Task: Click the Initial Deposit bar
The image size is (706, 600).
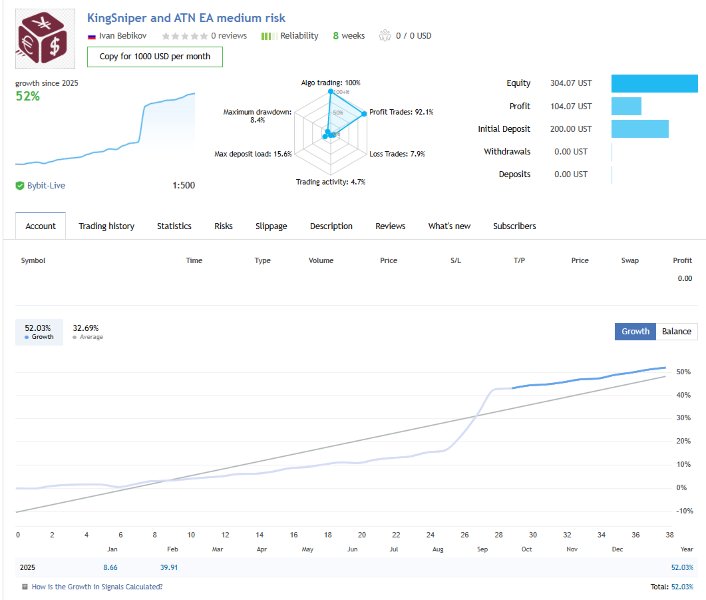Action: [640, 129]
